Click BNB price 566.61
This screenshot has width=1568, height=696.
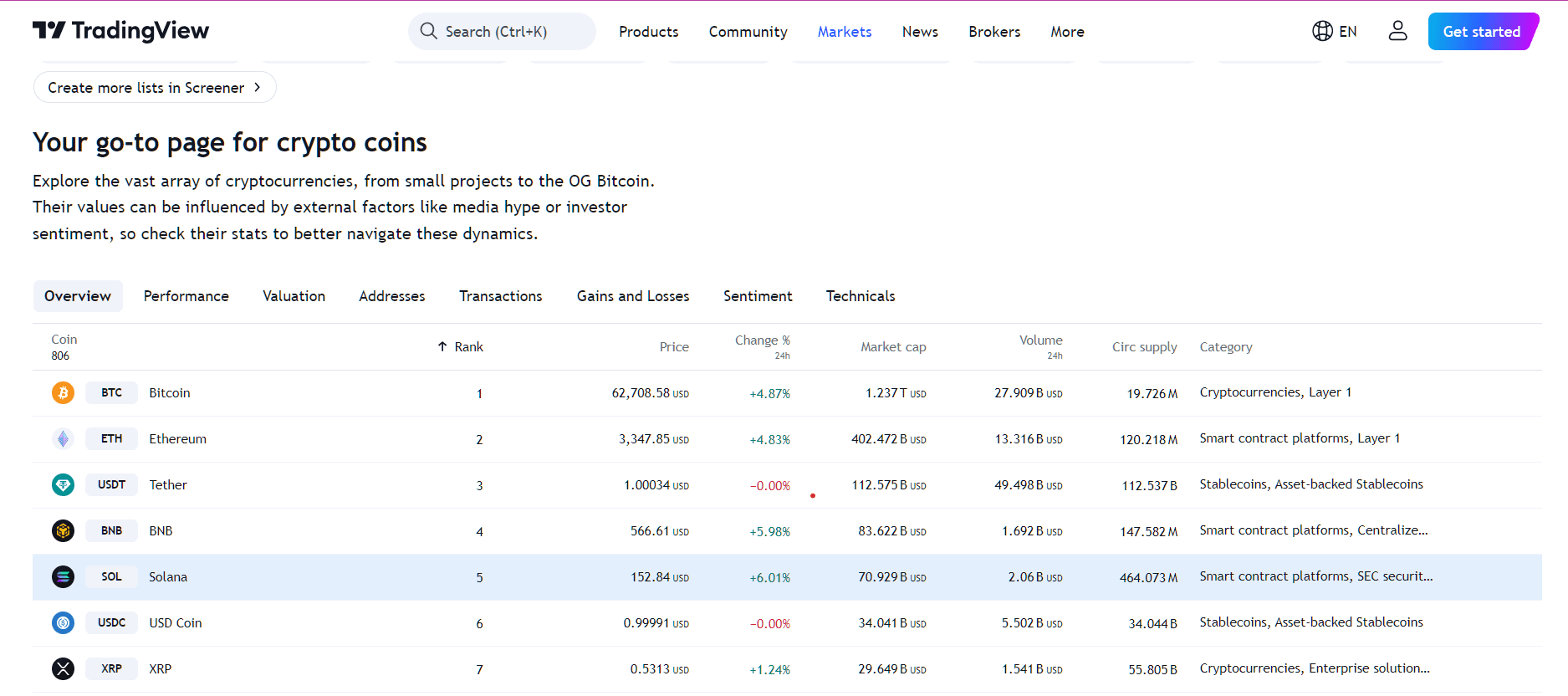click(x=660, y=531)
